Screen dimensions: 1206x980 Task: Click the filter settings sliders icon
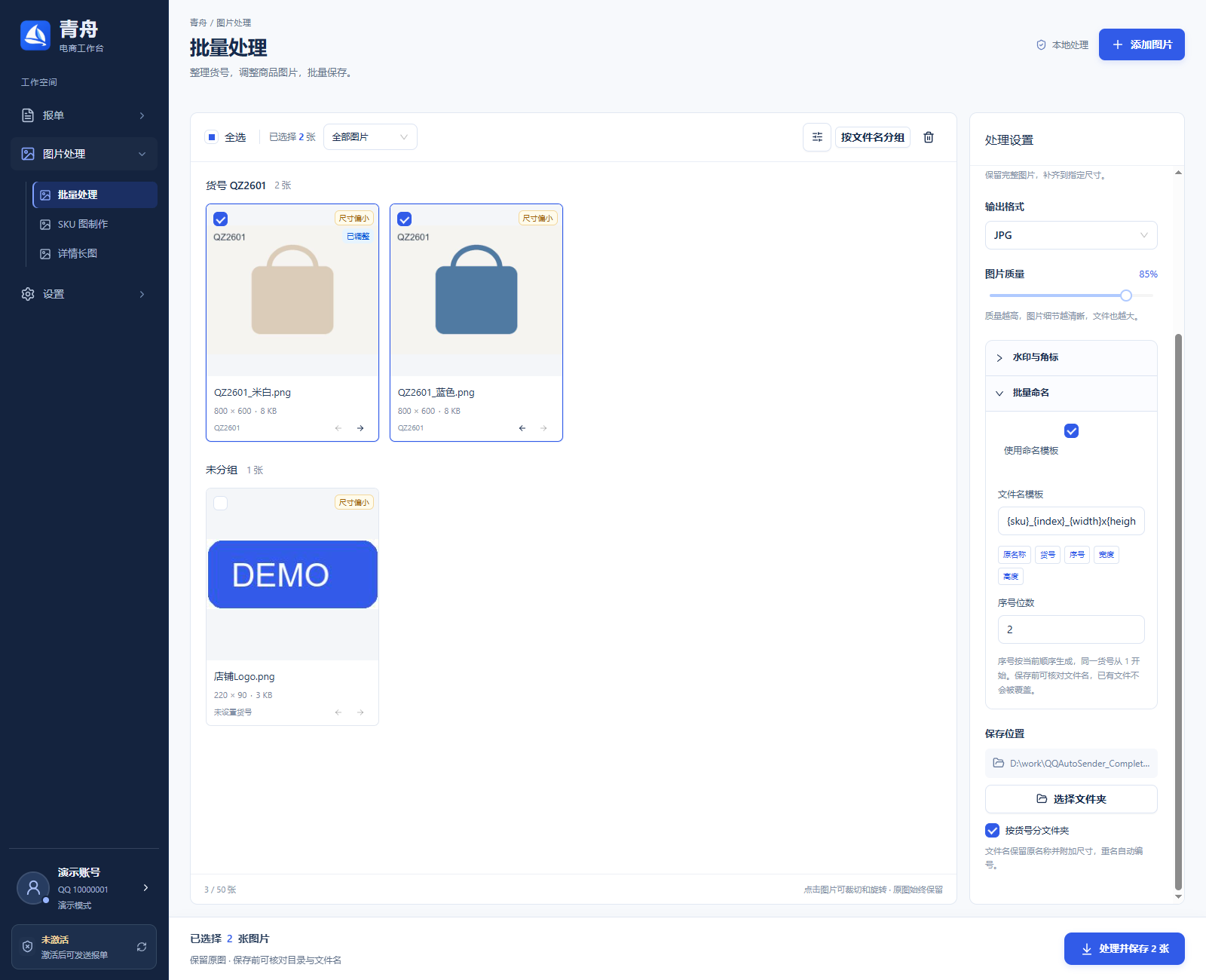(817, 137)
